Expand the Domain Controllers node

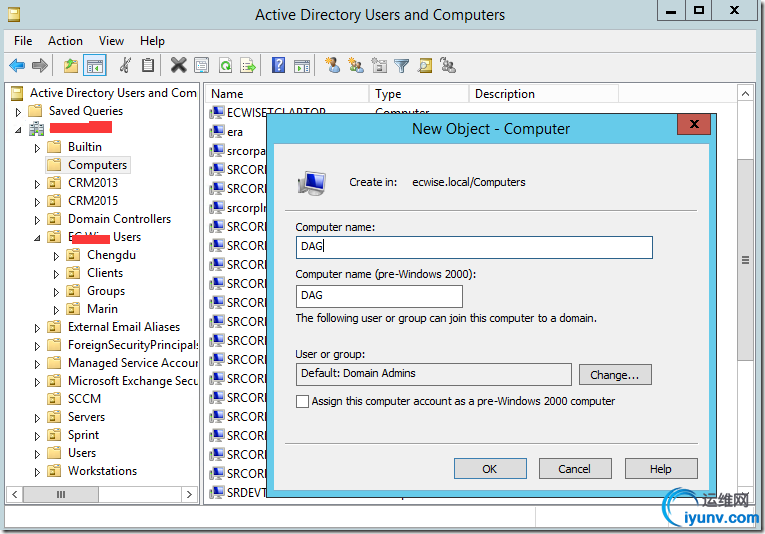(x=37, y=220)
